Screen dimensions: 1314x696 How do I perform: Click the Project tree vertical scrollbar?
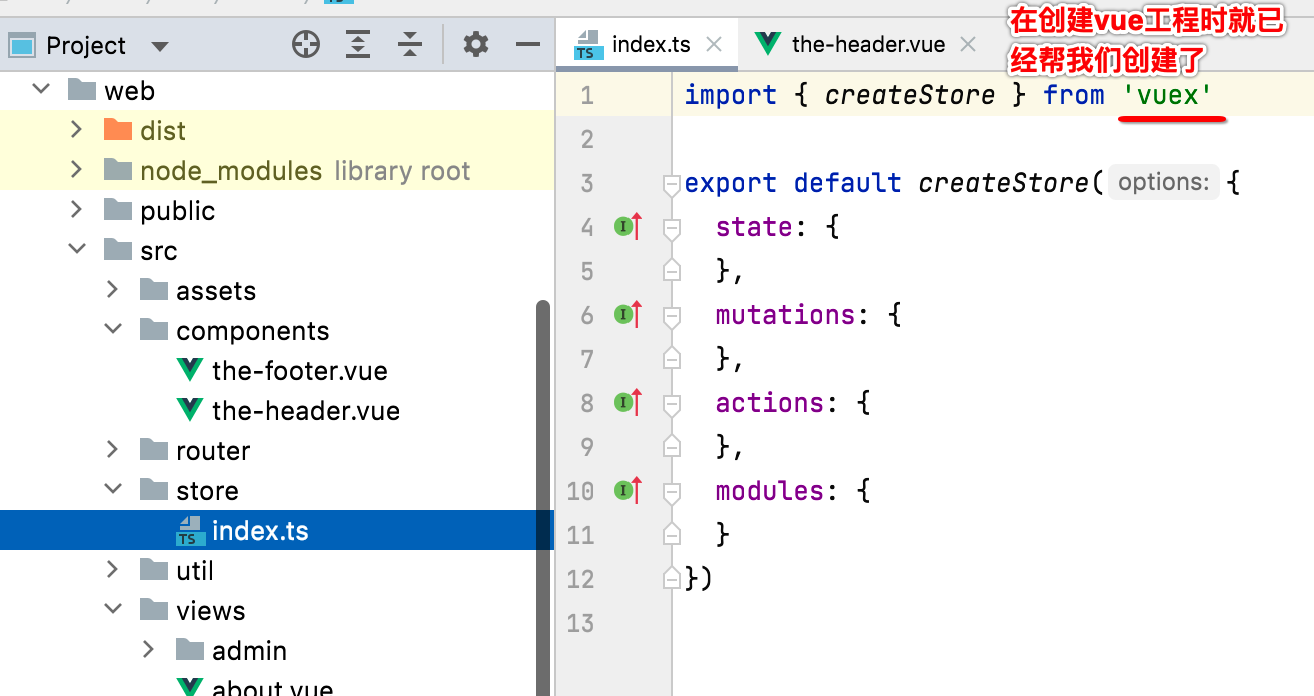click(543, 497)
